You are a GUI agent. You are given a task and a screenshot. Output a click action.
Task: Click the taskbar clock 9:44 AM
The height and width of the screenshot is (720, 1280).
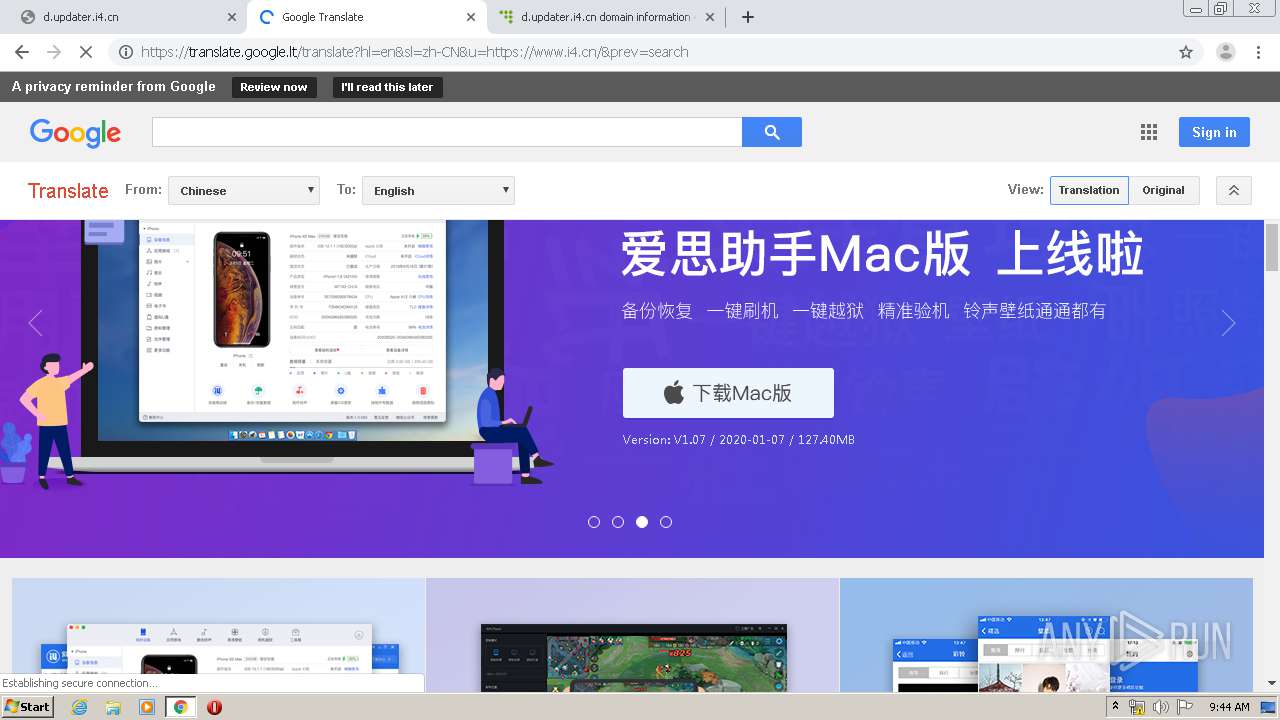pyautogui.click(x=1229, y=707)
